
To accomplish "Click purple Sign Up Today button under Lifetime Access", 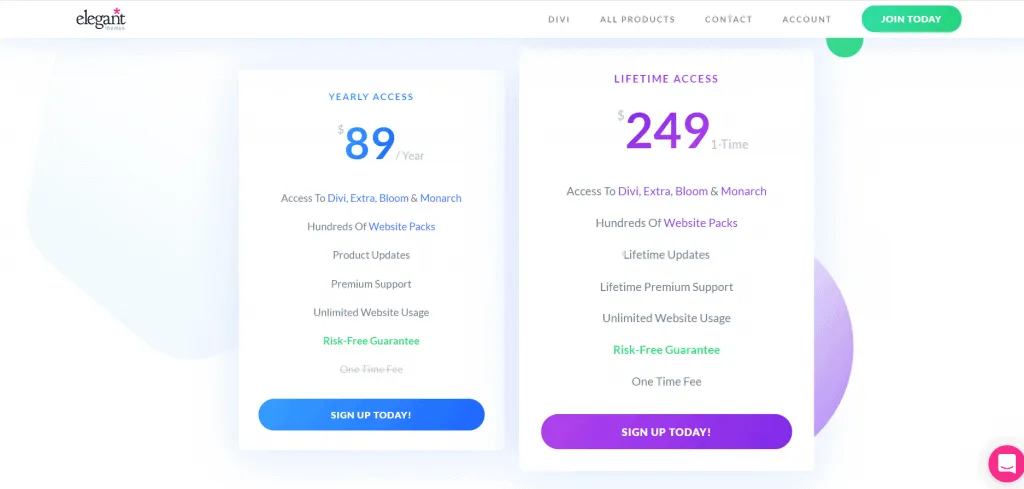I will 666,432.
